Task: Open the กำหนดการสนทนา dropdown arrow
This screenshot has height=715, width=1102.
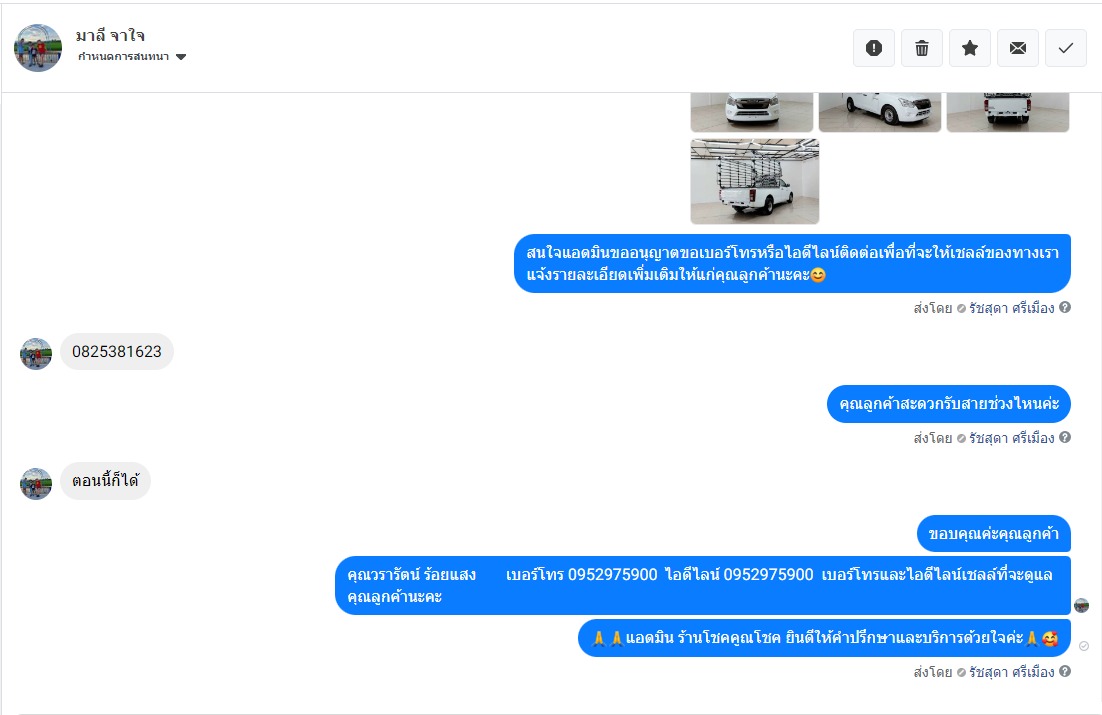Action: (x=181, y=57)
